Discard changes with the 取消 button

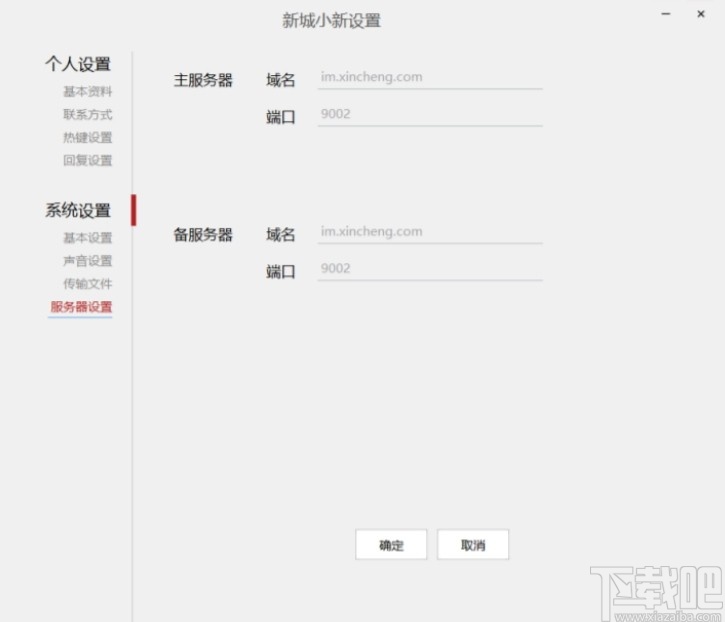click(473, 545)
